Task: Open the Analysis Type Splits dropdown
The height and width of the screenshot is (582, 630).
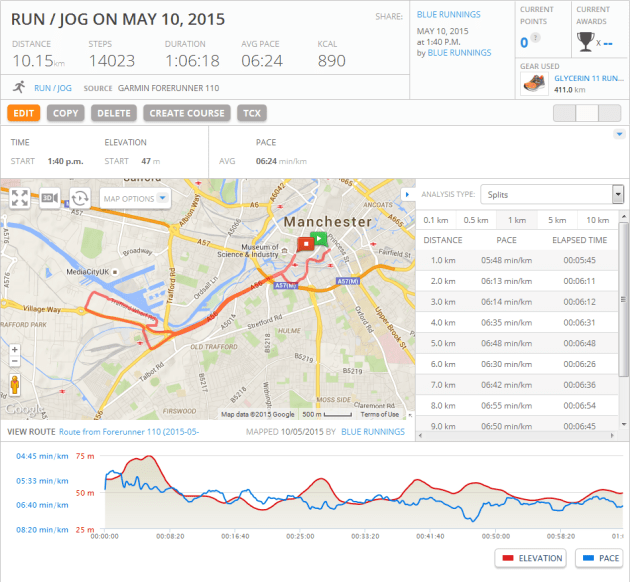Action: [x=552, y=195]
